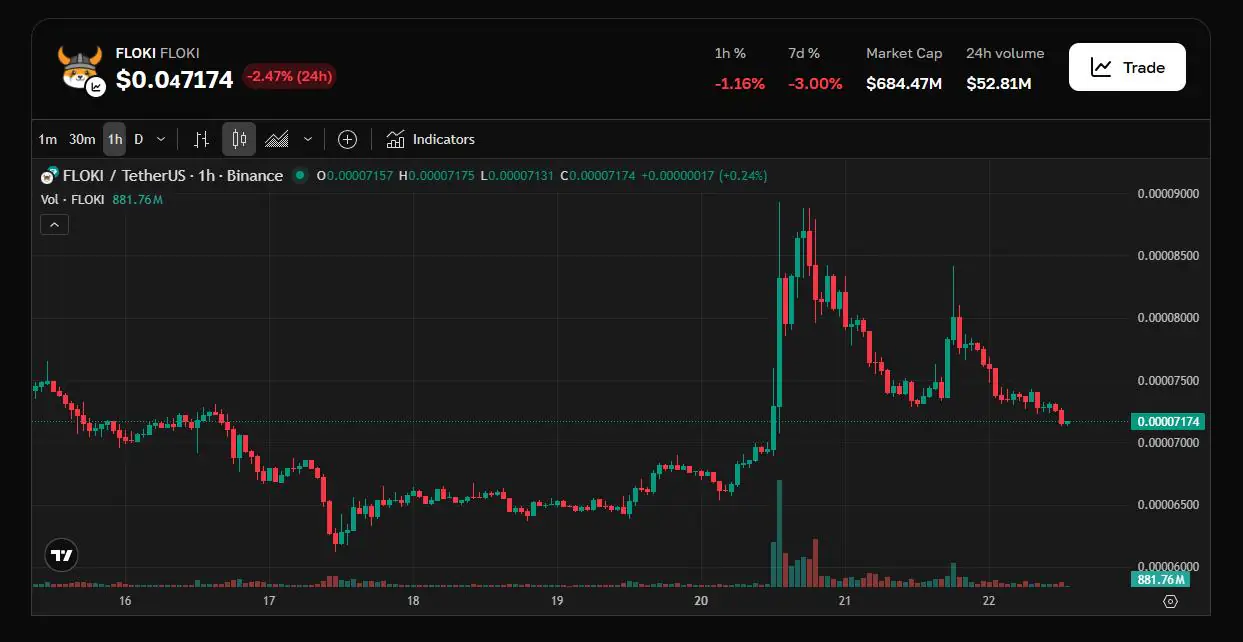Screen dimensions: 1243x642
Task: Select the Bars chart style icon
Action: [201, 139]
